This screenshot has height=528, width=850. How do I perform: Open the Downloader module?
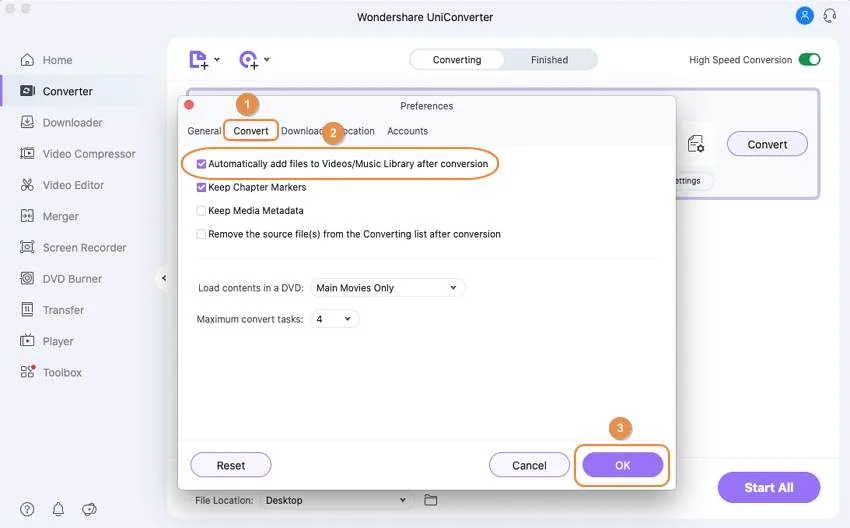61,123
